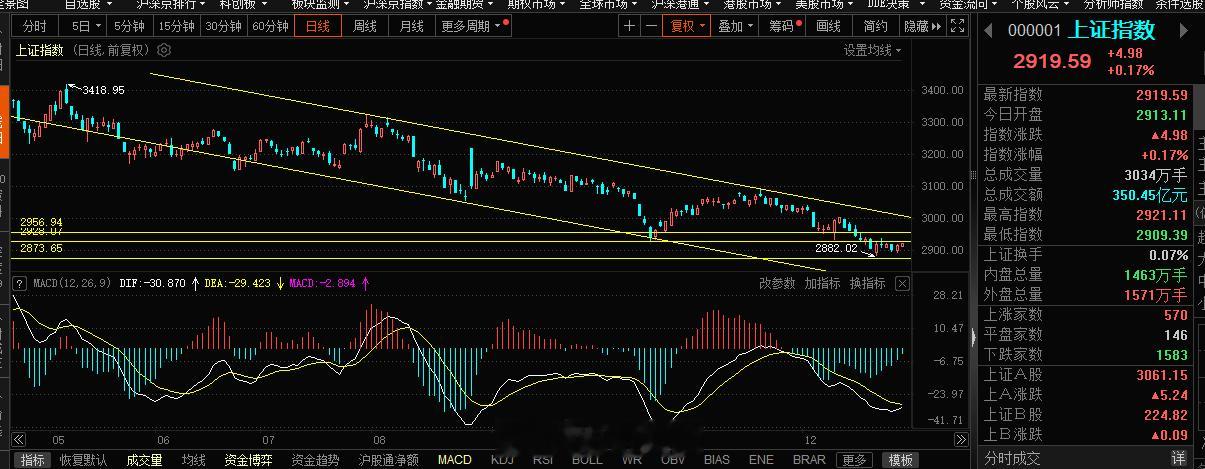
Task: Toggle fullscreen chart icon in top toolbar
Action: click(x=958, y=26)
